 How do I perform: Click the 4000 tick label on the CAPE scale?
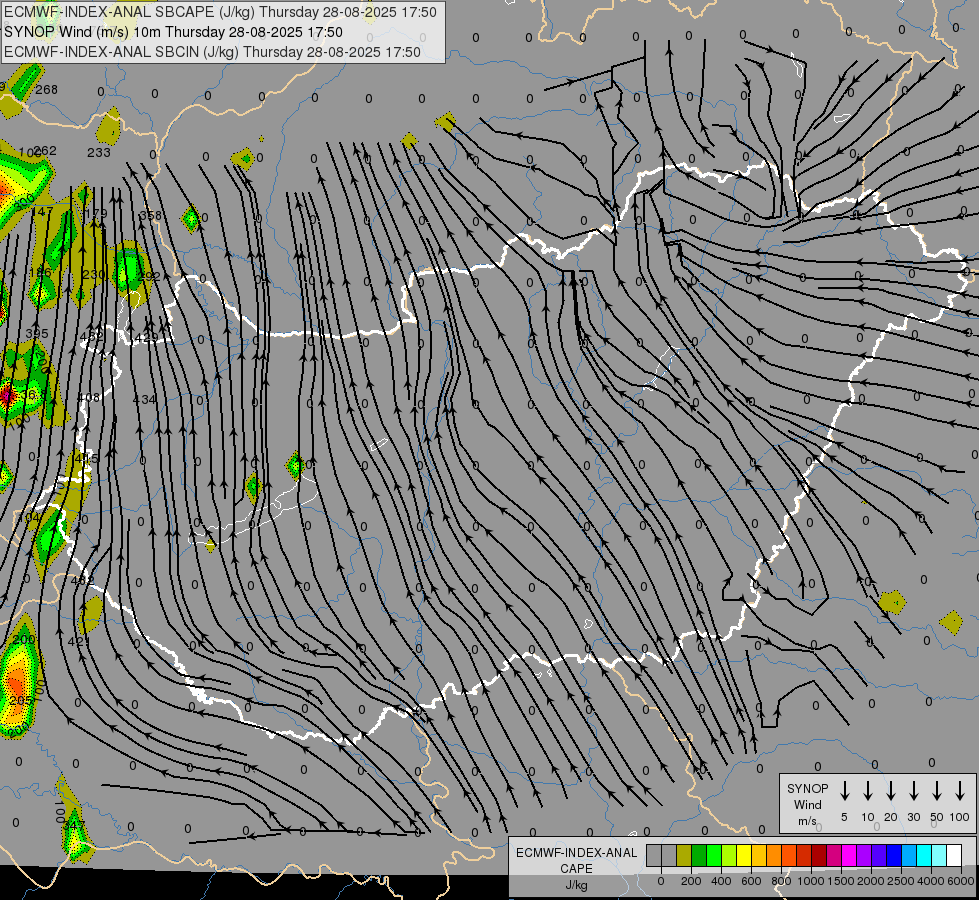pyautogui.click(x=930, y=881)
